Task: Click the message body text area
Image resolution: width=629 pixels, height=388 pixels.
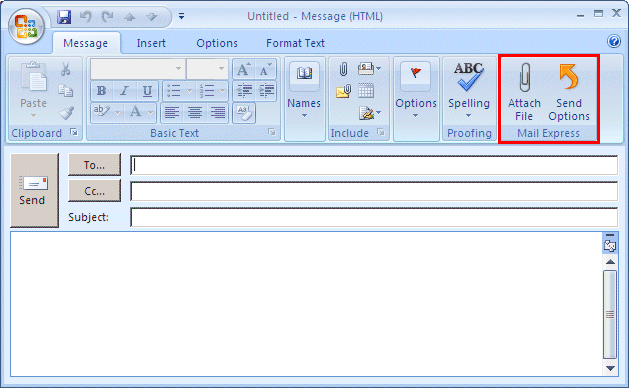Action: [306, 304]
